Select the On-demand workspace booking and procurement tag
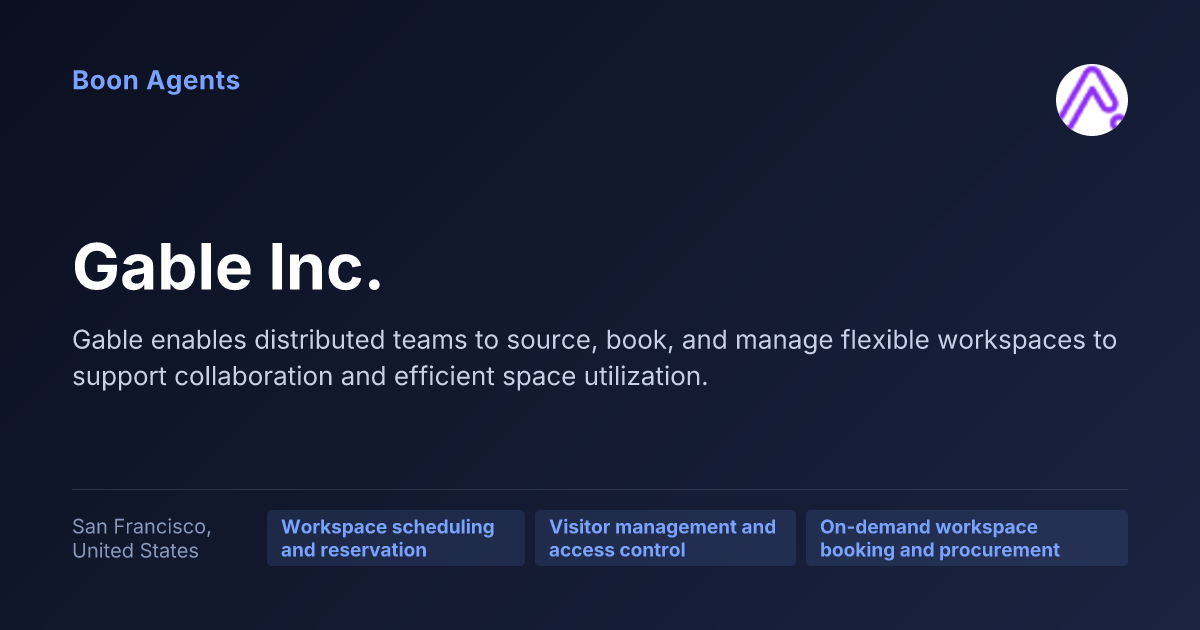 967,538
